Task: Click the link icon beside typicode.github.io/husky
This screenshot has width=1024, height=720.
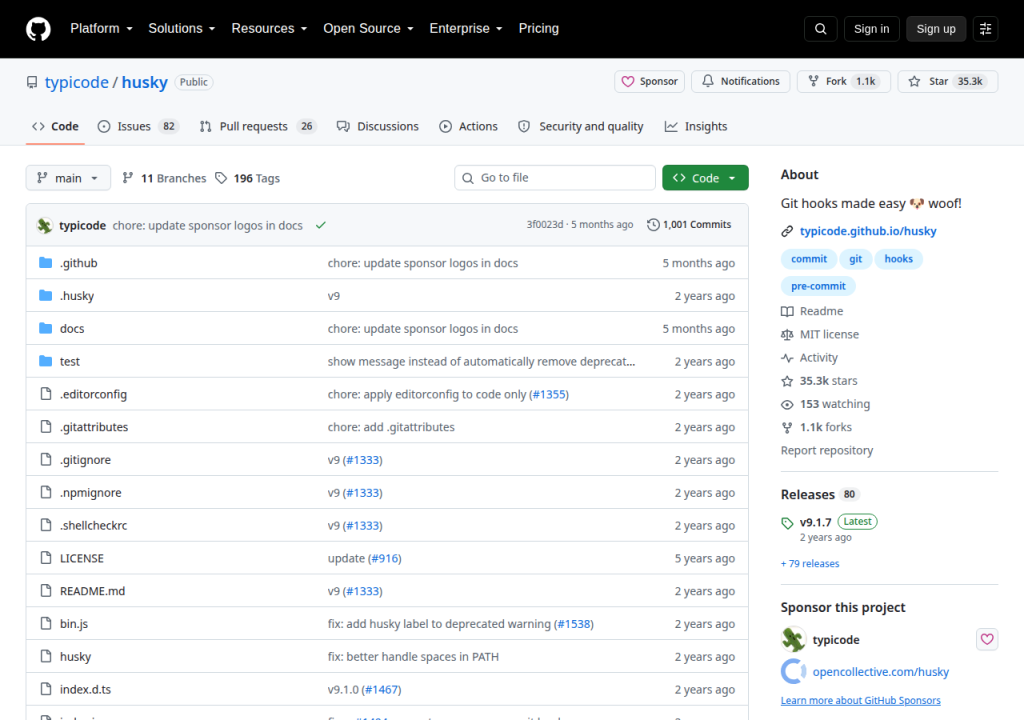Action: pyautogui.click(x=787, y=231)
